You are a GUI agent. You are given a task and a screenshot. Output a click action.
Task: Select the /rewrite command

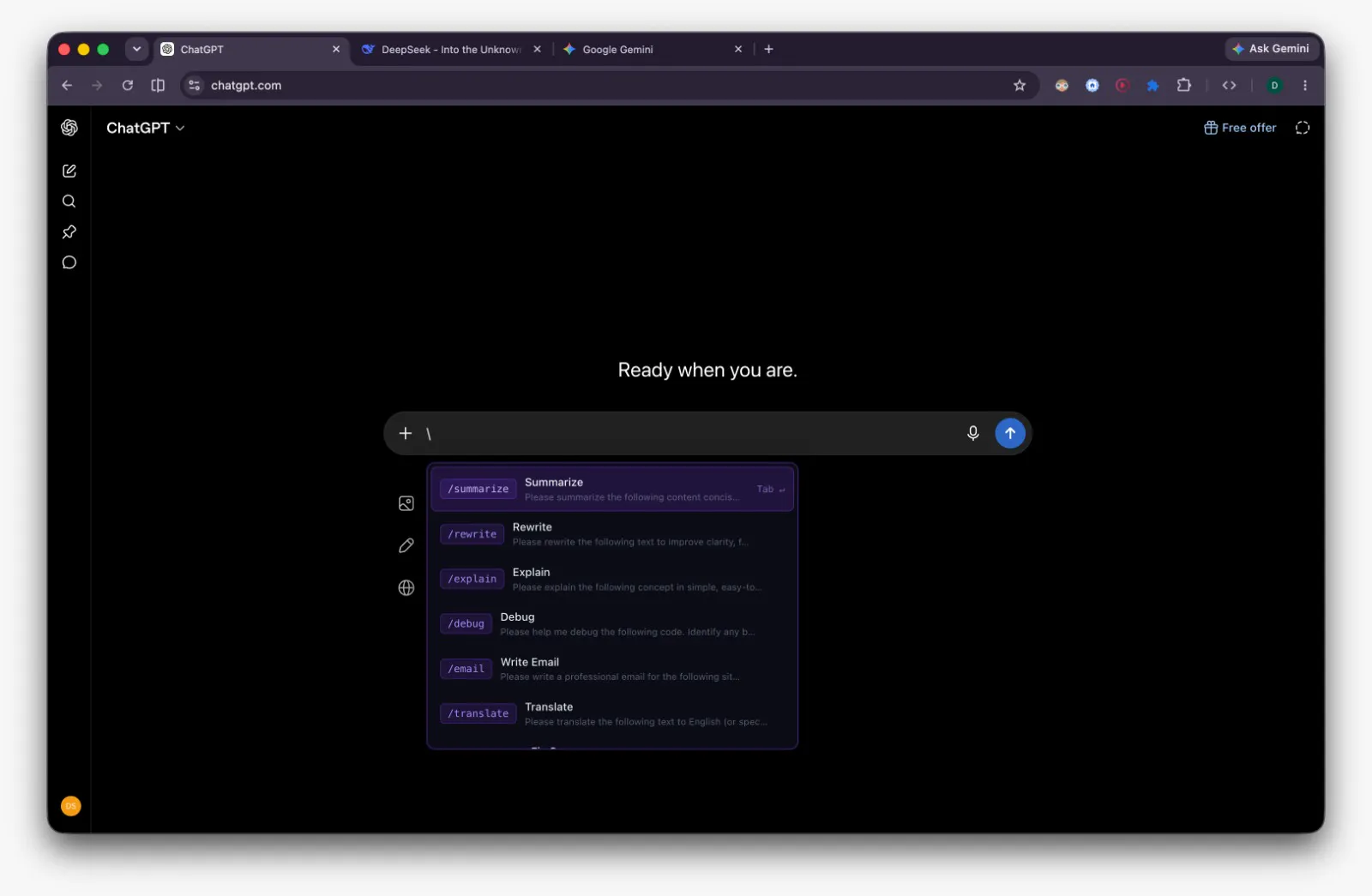[612, 534]
